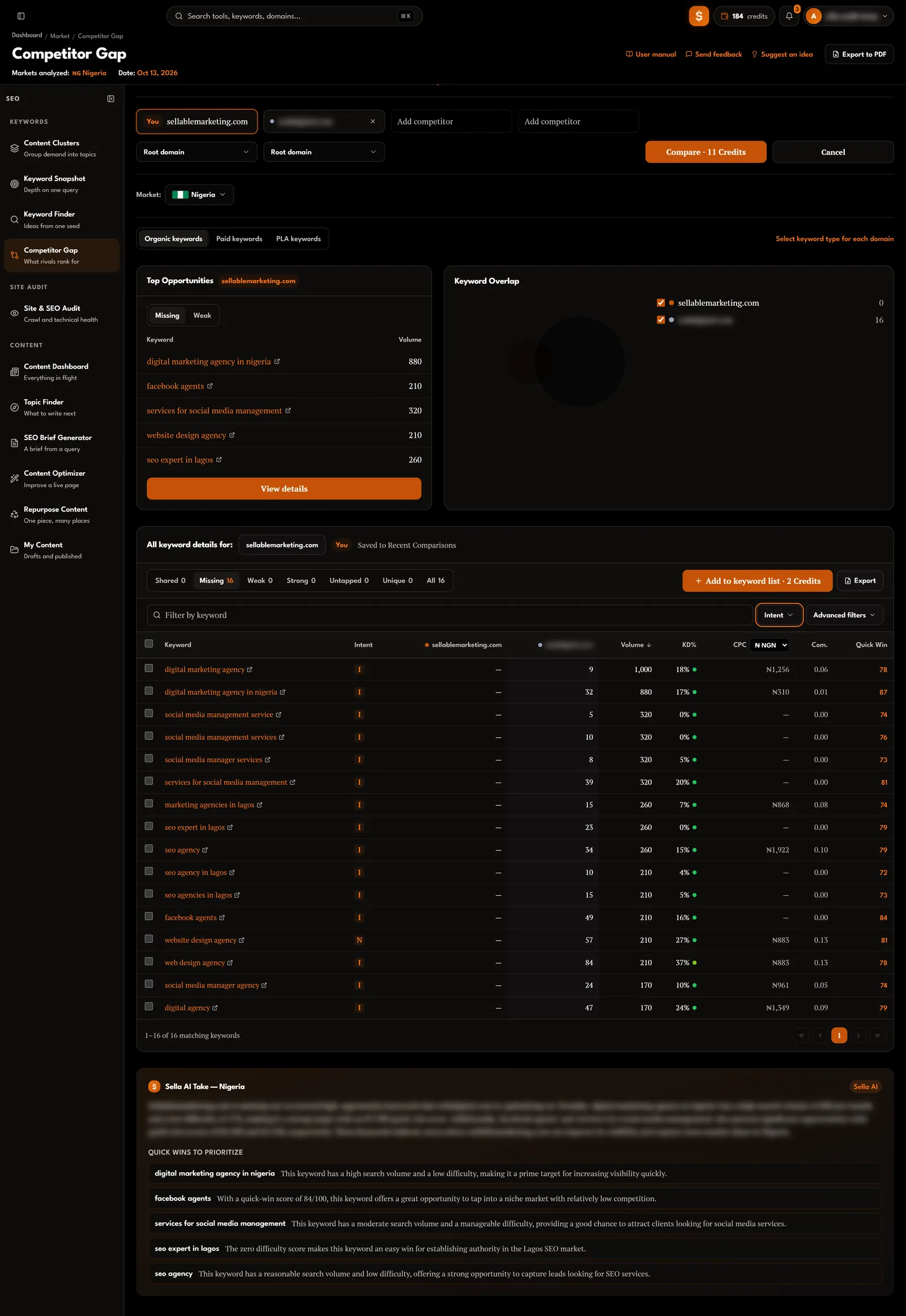
Task: Click the 184 credits wallet indicator
Action: (743, 16)
